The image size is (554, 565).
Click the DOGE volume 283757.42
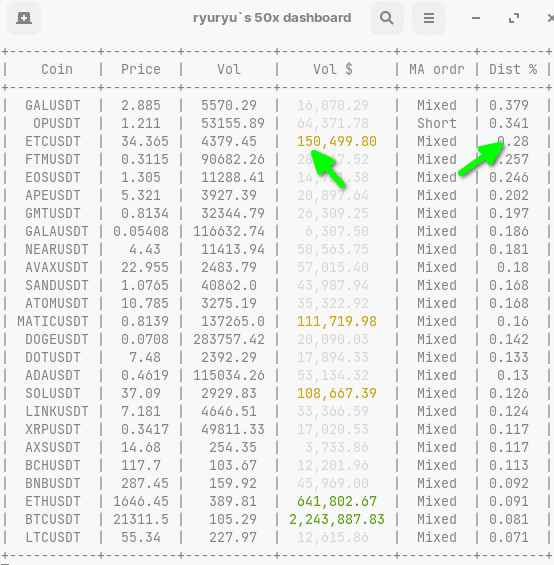[x=229, y=339]
